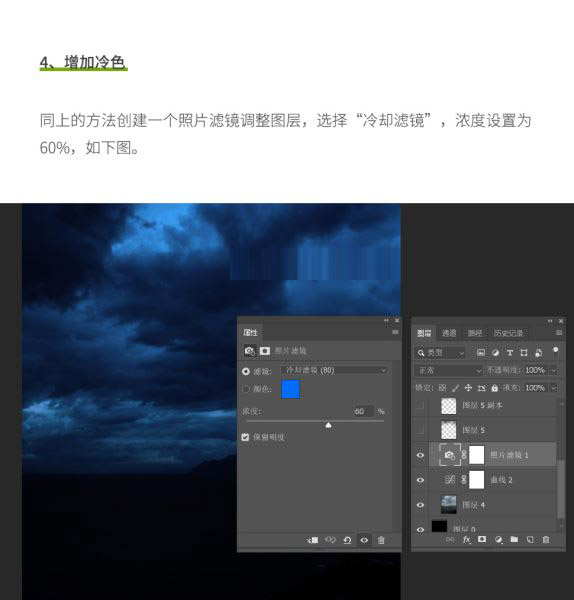Viewport: 574px width, 600px height.
Task: Select the mask icon in Properties panel
Action: coord(265,351)
